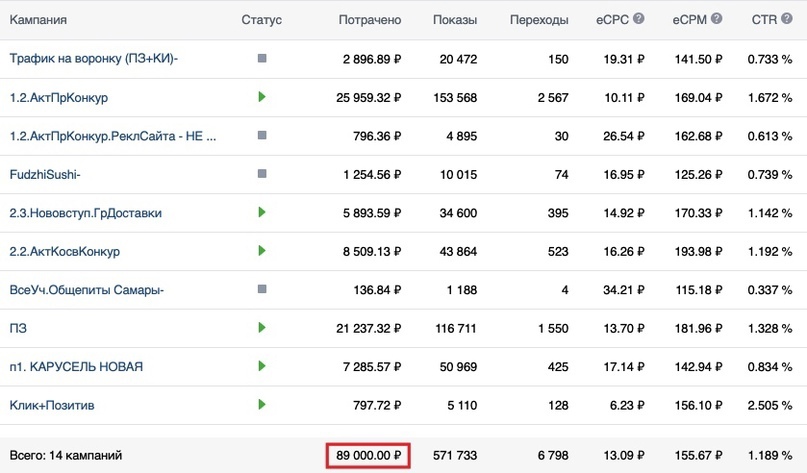Image resolution: width=807 pixels, height=473 pixels.
Task: Click CTR value 2.505 %
Action: (770, 406)
